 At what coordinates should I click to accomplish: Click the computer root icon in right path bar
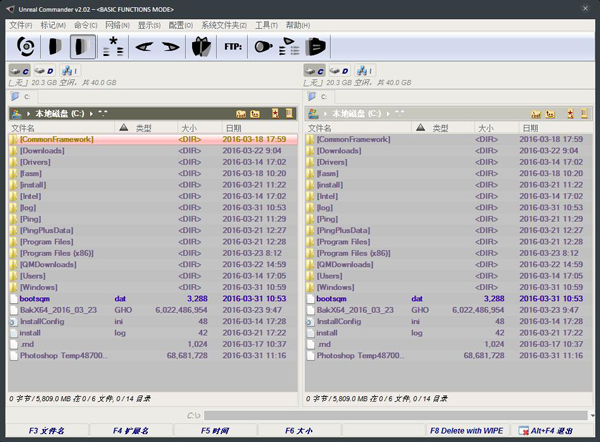313,113
